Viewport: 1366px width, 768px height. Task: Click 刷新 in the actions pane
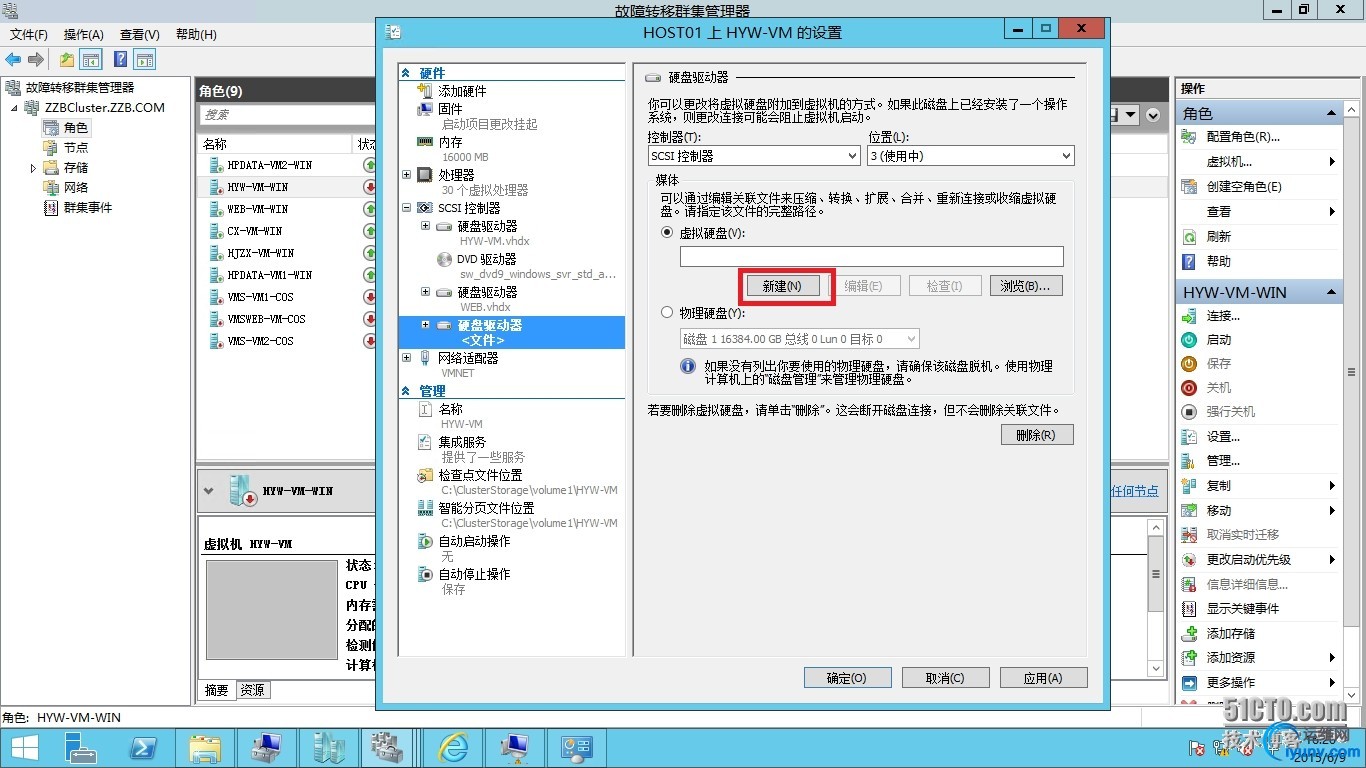coord(1219,237)
